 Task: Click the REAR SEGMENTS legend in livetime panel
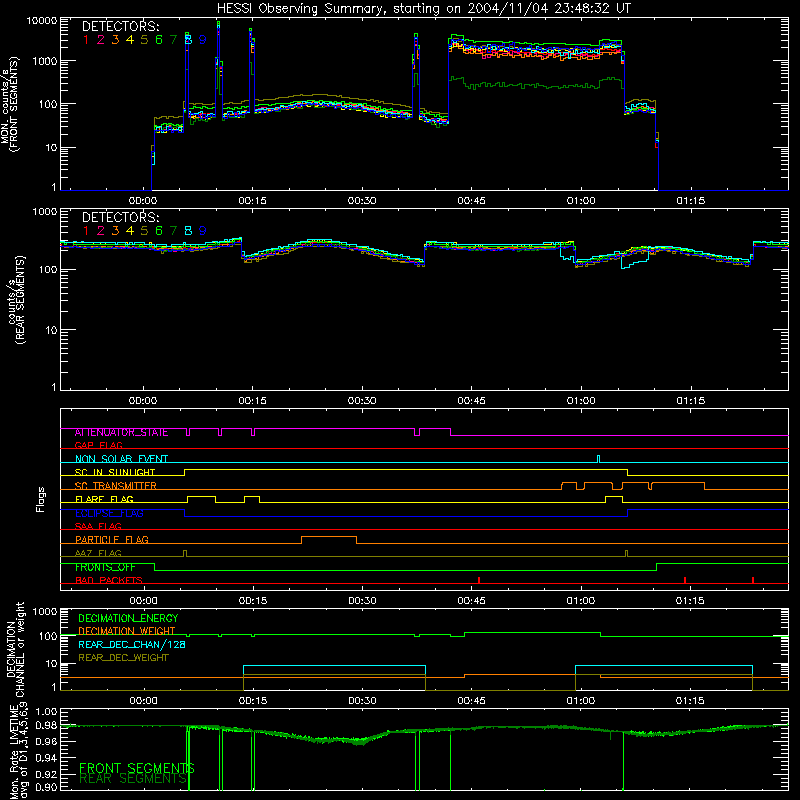pos(133,779)
